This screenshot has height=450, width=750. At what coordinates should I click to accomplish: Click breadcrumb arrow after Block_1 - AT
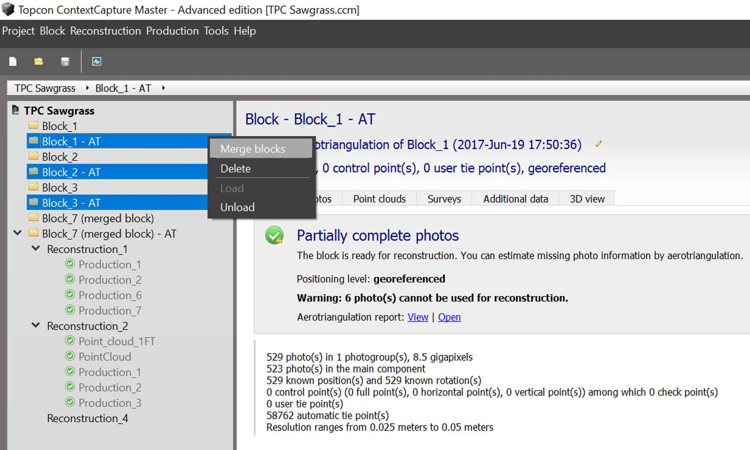click(163, 88)
